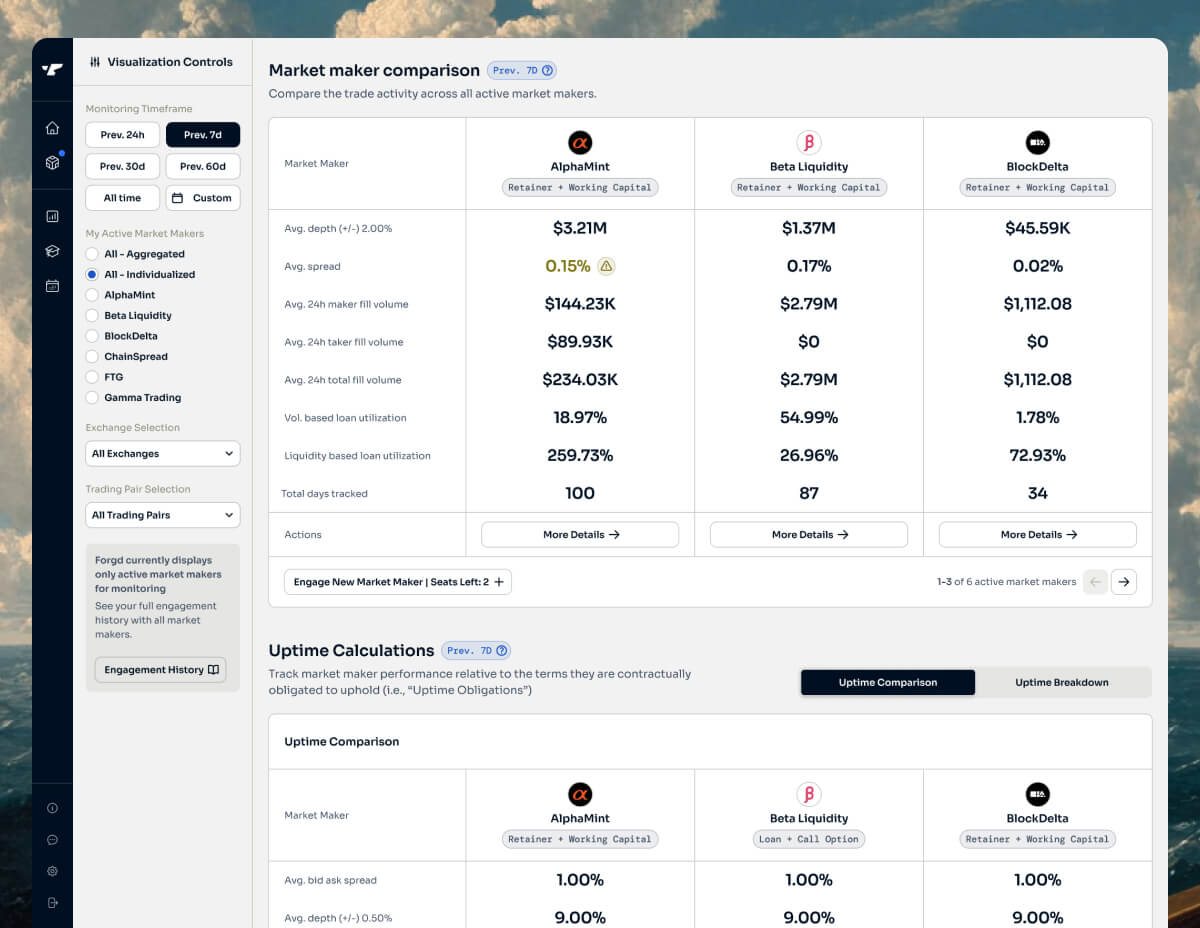Open the cube icon with blue dot

52,162
